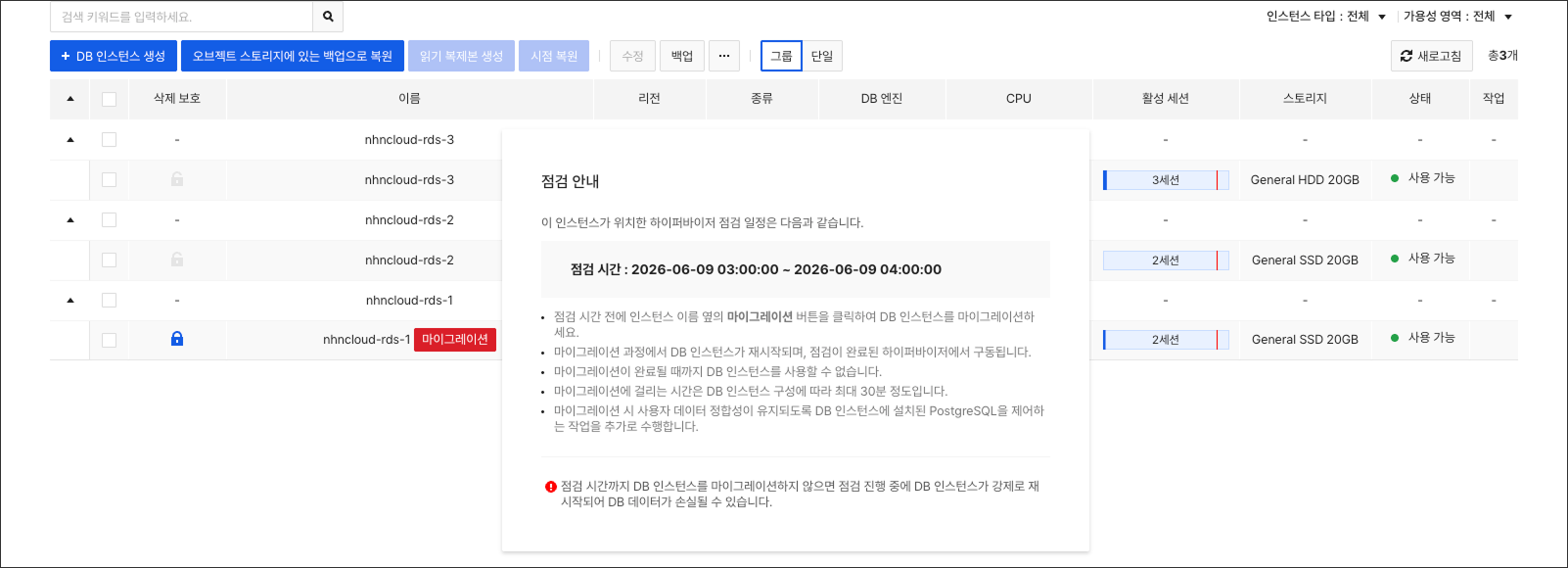Click the refresh icon in 새로고침 button

(x=1407, y=56)
